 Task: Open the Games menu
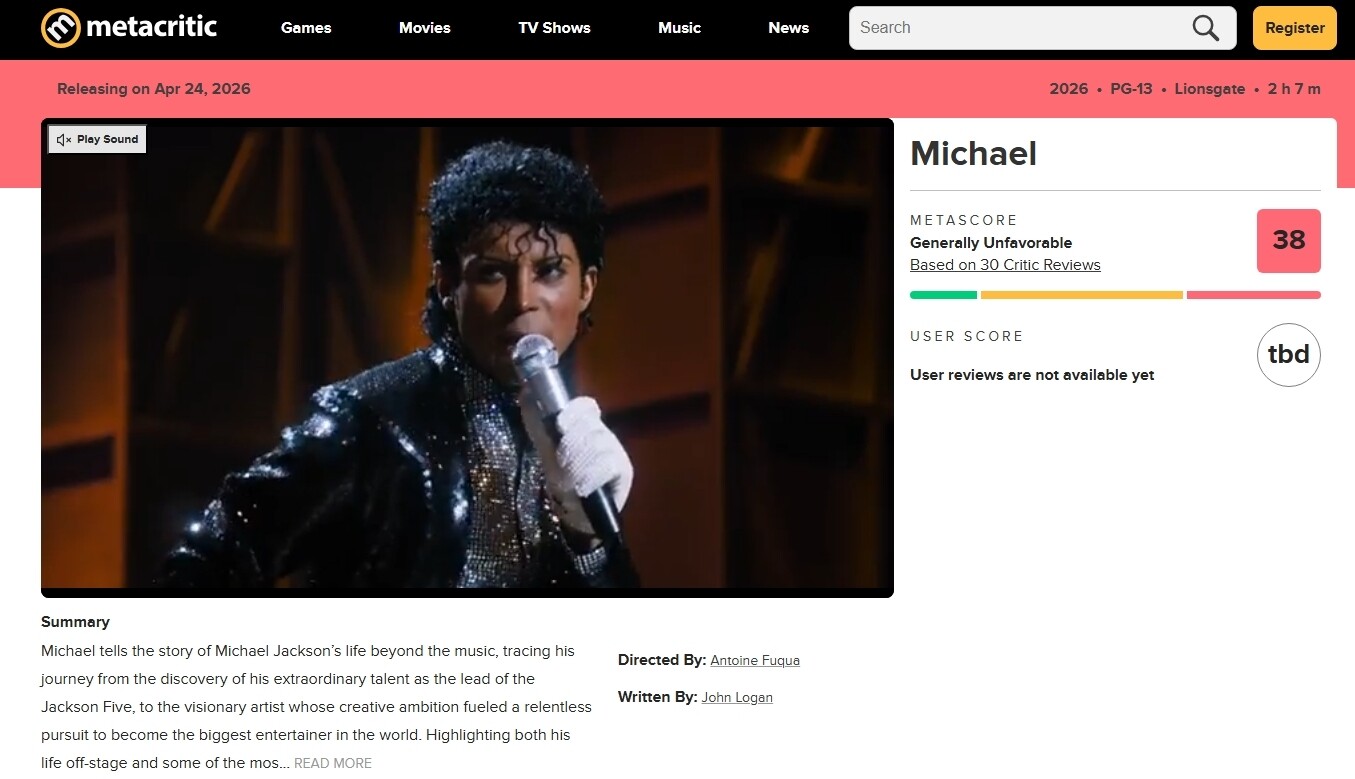(x=306, y=28)
